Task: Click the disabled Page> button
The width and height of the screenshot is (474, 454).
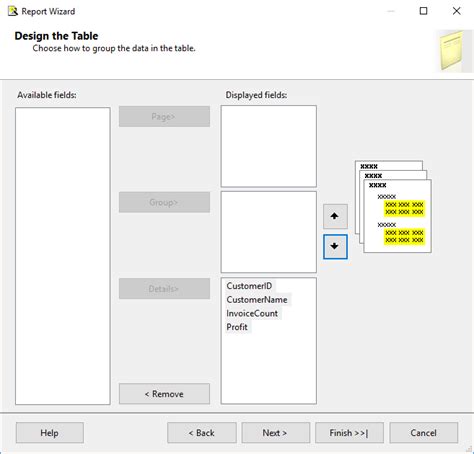Action: [x=164, y=116]
